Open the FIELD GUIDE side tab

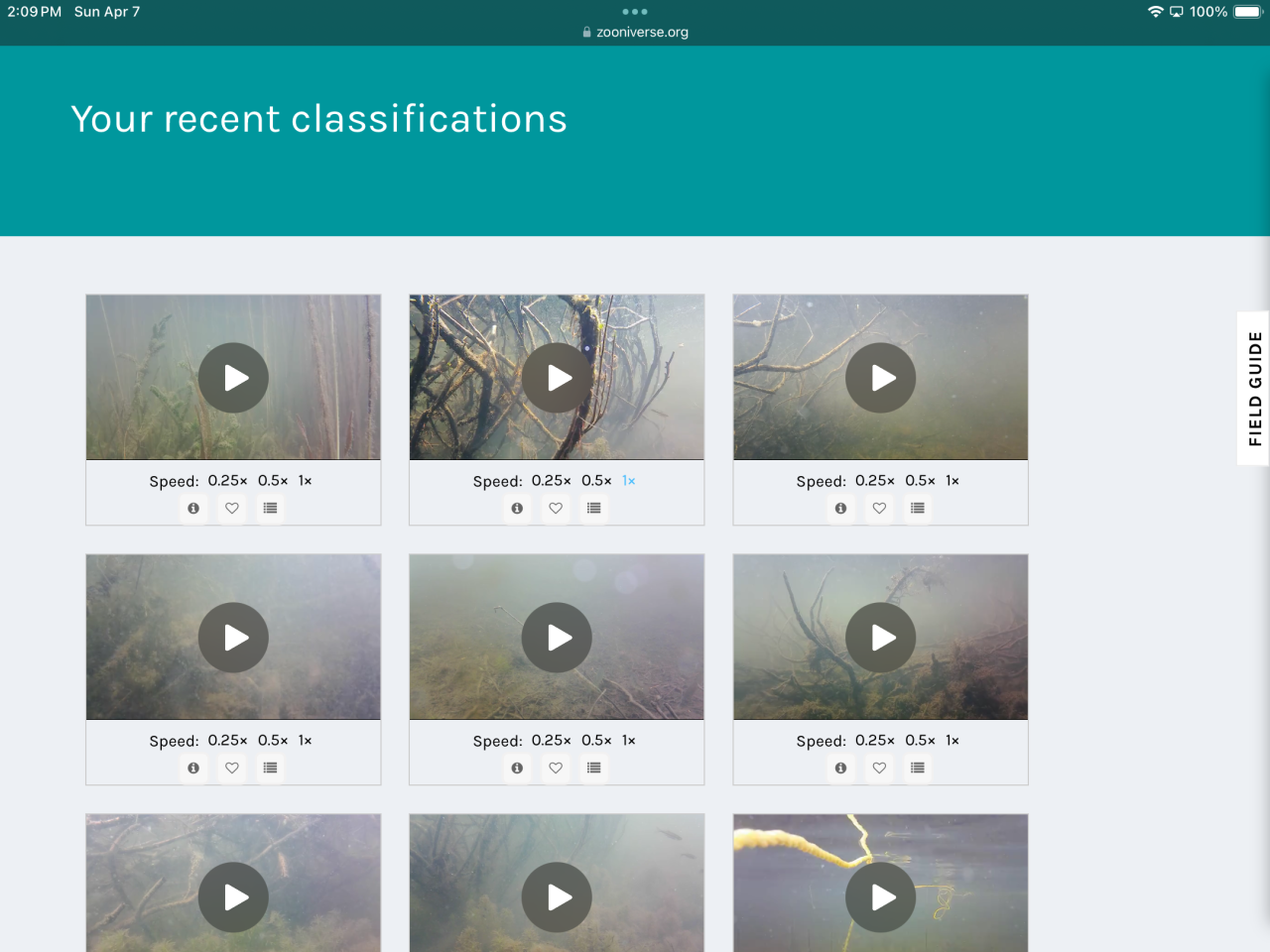tap(1254, 389)
